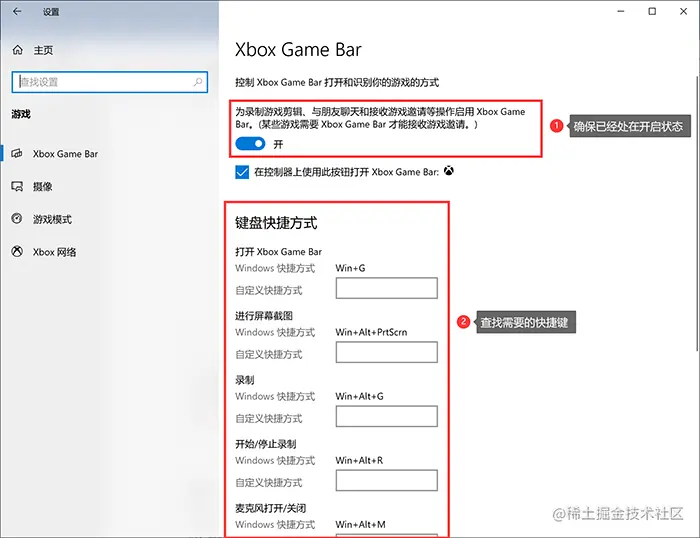Image resolution: width=700 pixels, height=538 pixels.
Task: Click the Xbox logo beside controller option
Action: 449,171
